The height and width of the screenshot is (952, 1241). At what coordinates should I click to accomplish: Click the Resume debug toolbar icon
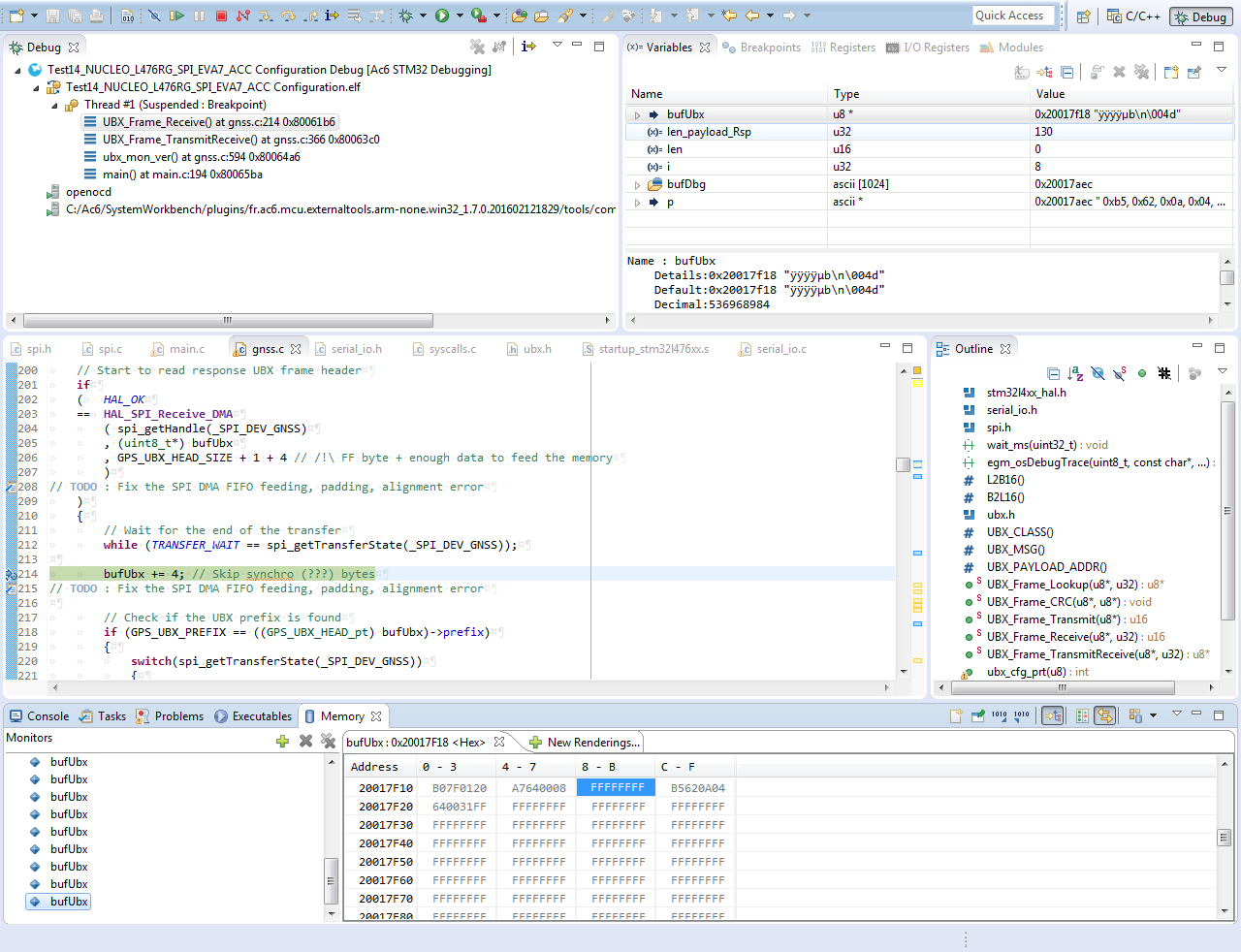176,16
